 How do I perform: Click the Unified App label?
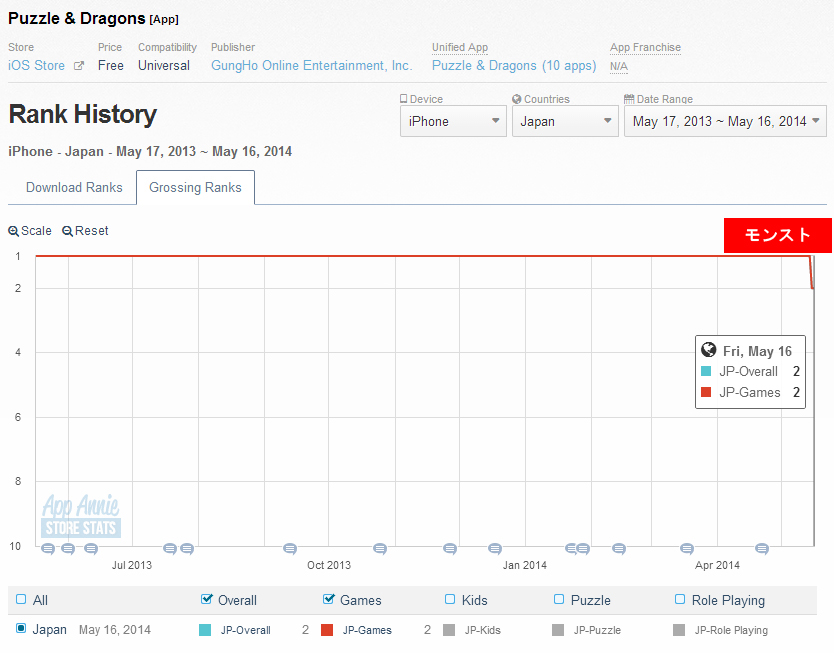click(460, 47)
